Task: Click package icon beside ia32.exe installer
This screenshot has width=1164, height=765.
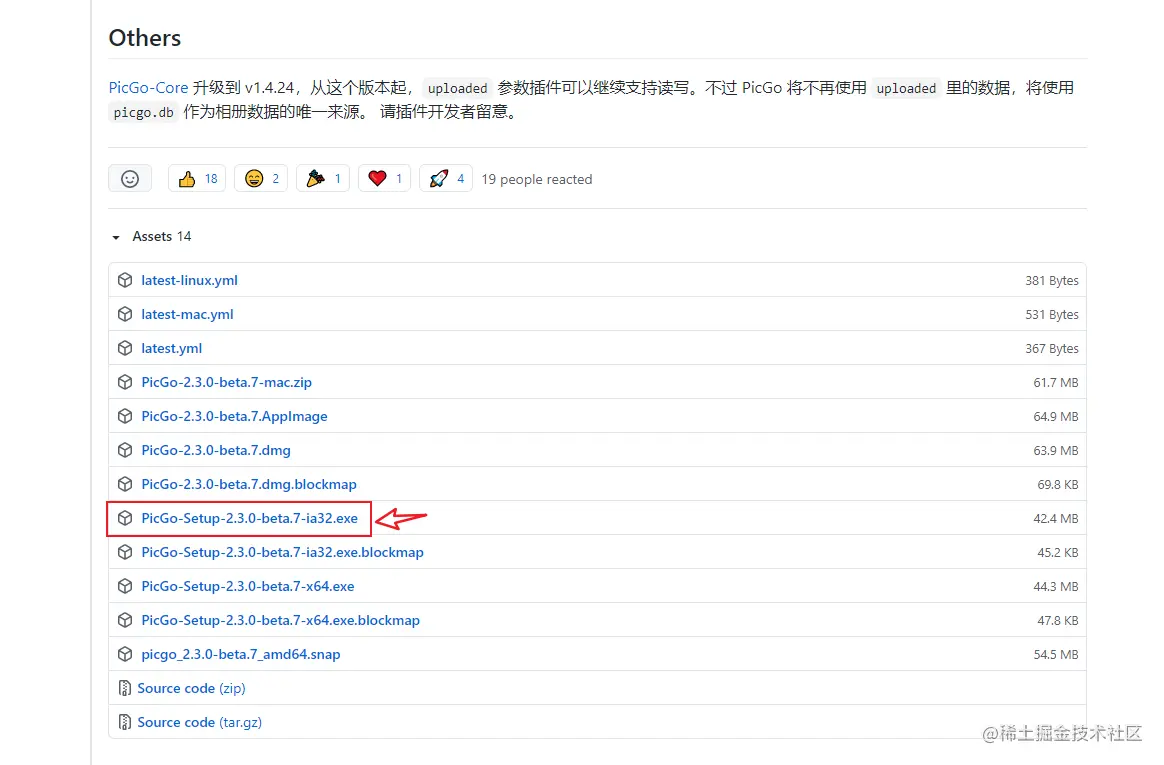Action: click(x=125, y=519)
